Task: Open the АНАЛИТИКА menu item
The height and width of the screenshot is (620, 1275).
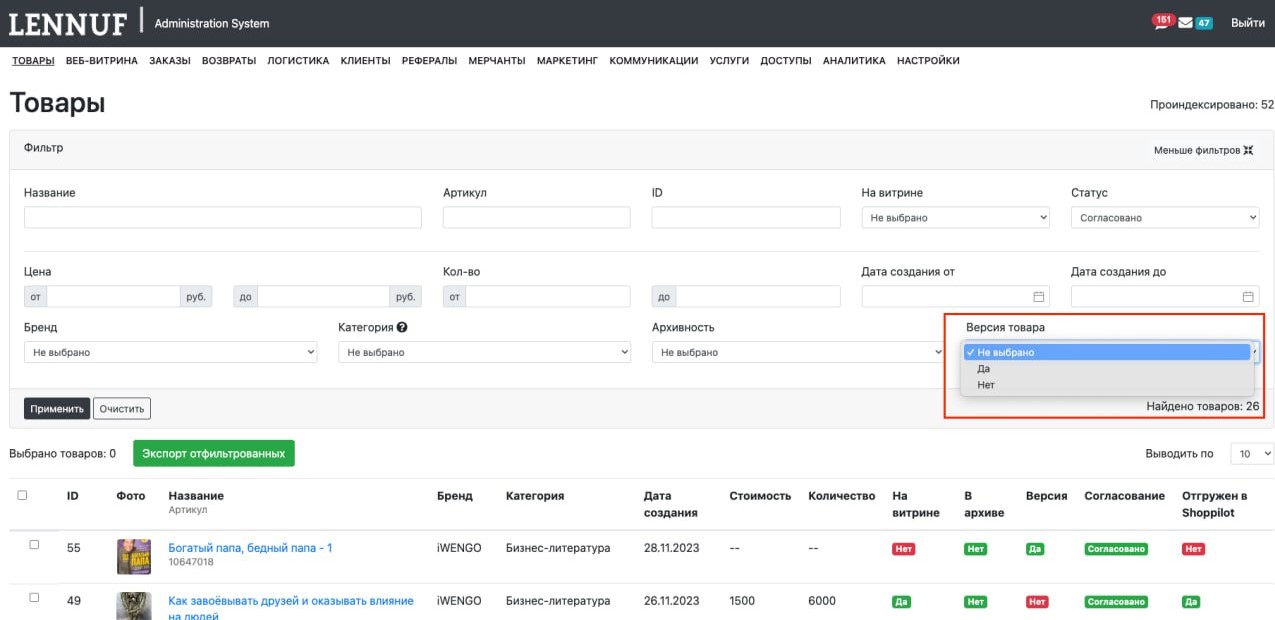Action: pyautogui.click(x=853, y=61)
